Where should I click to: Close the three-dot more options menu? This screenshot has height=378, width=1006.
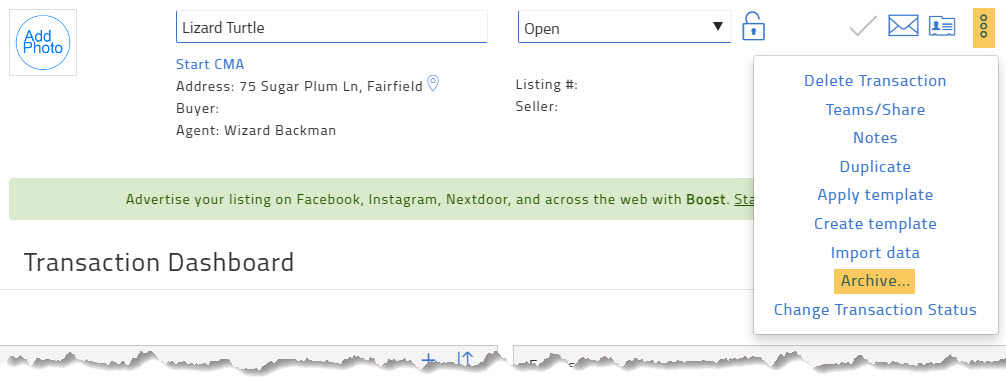click(984, 28)
